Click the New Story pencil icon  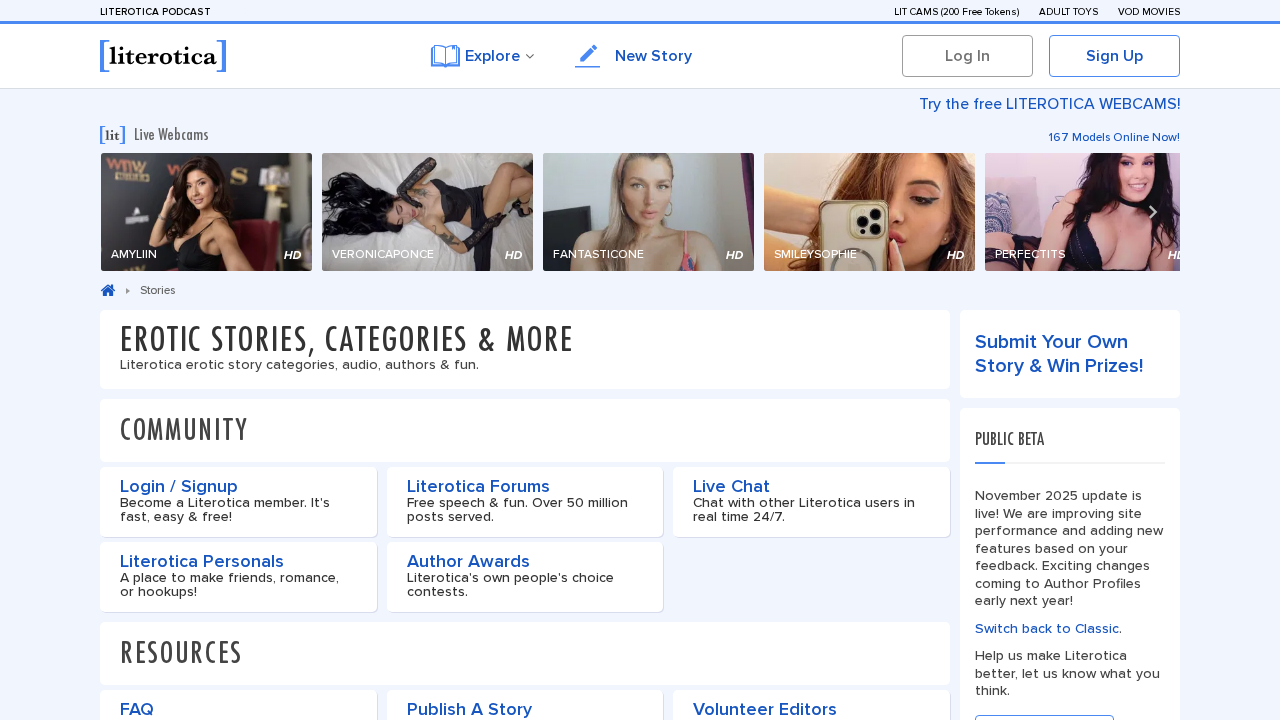(x=588, y=56)
